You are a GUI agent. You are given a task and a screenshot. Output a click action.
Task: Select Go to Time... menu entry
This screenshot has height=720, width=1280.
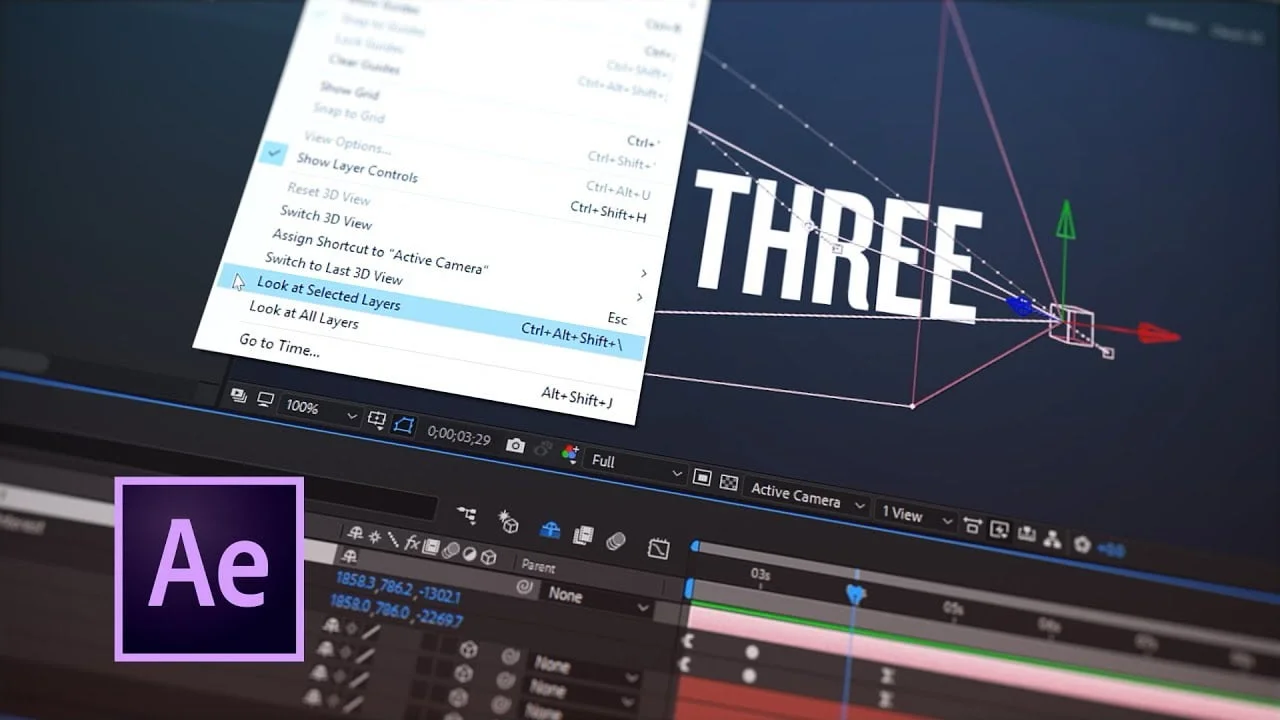(279, 345)
